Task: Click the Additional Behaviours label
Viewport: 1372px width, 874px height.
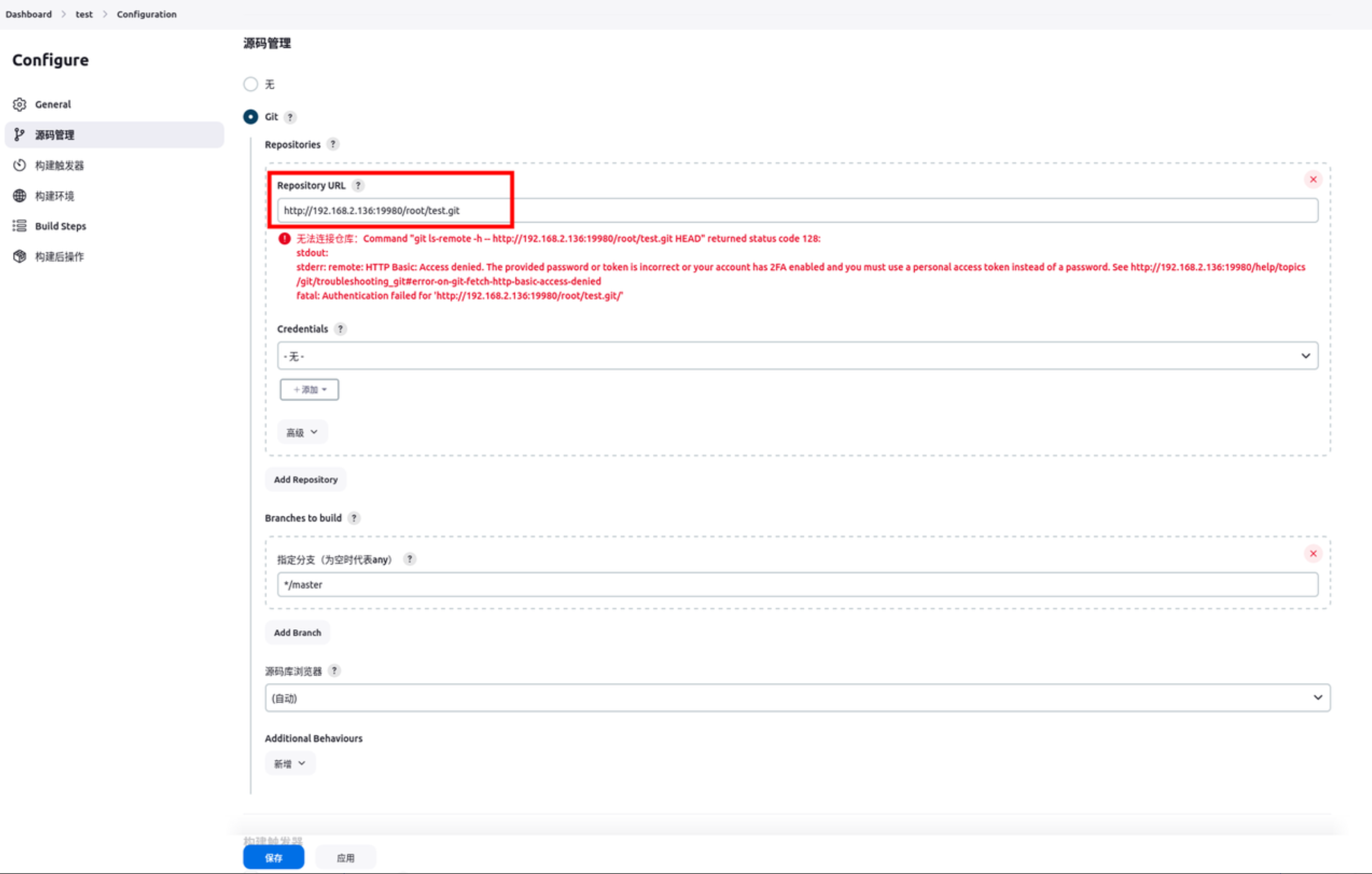Action: pos(313,738)
